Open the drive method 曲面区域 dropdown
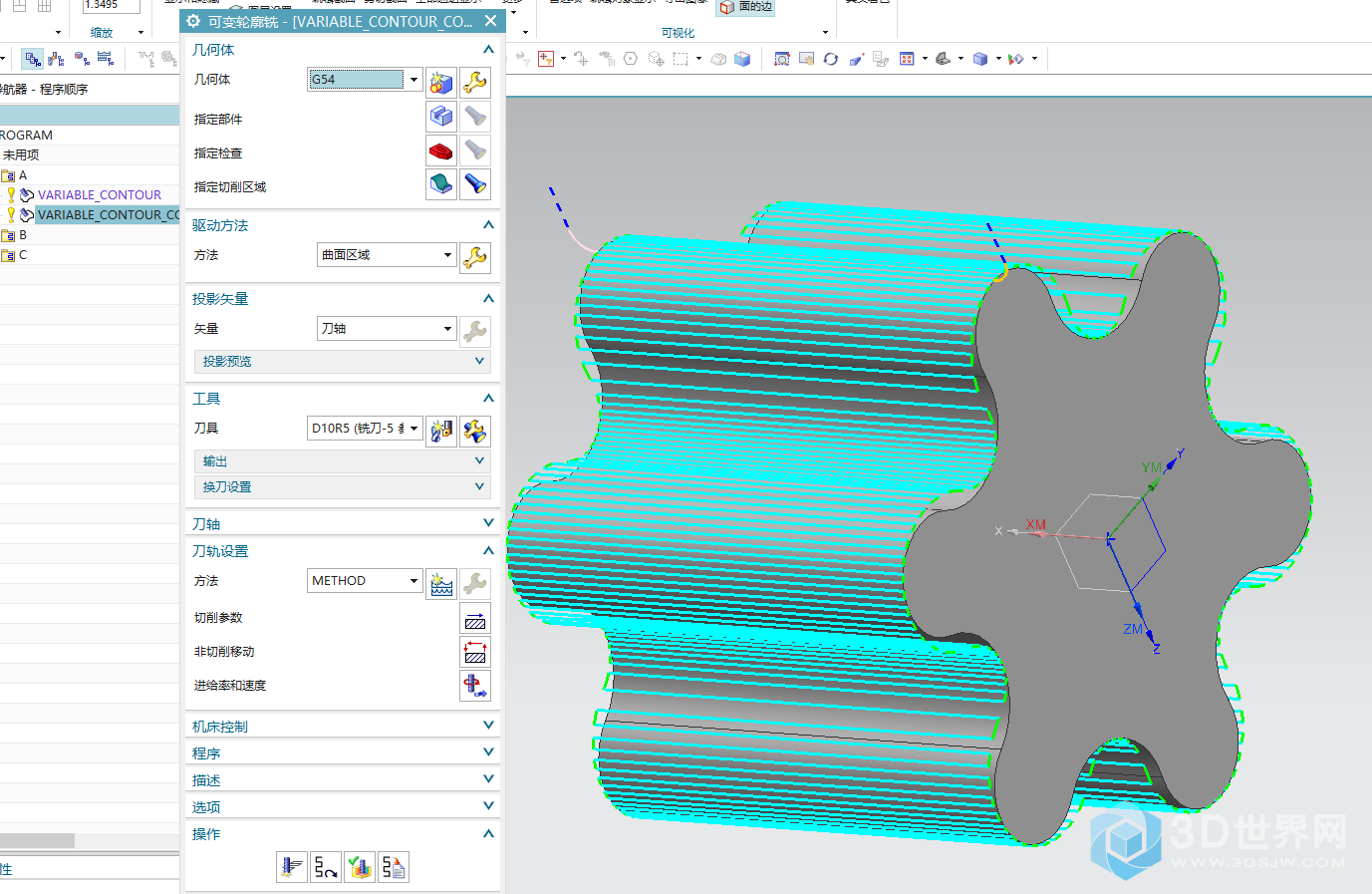The width and height of the screenshot is (1372, 894). (447, 255)
